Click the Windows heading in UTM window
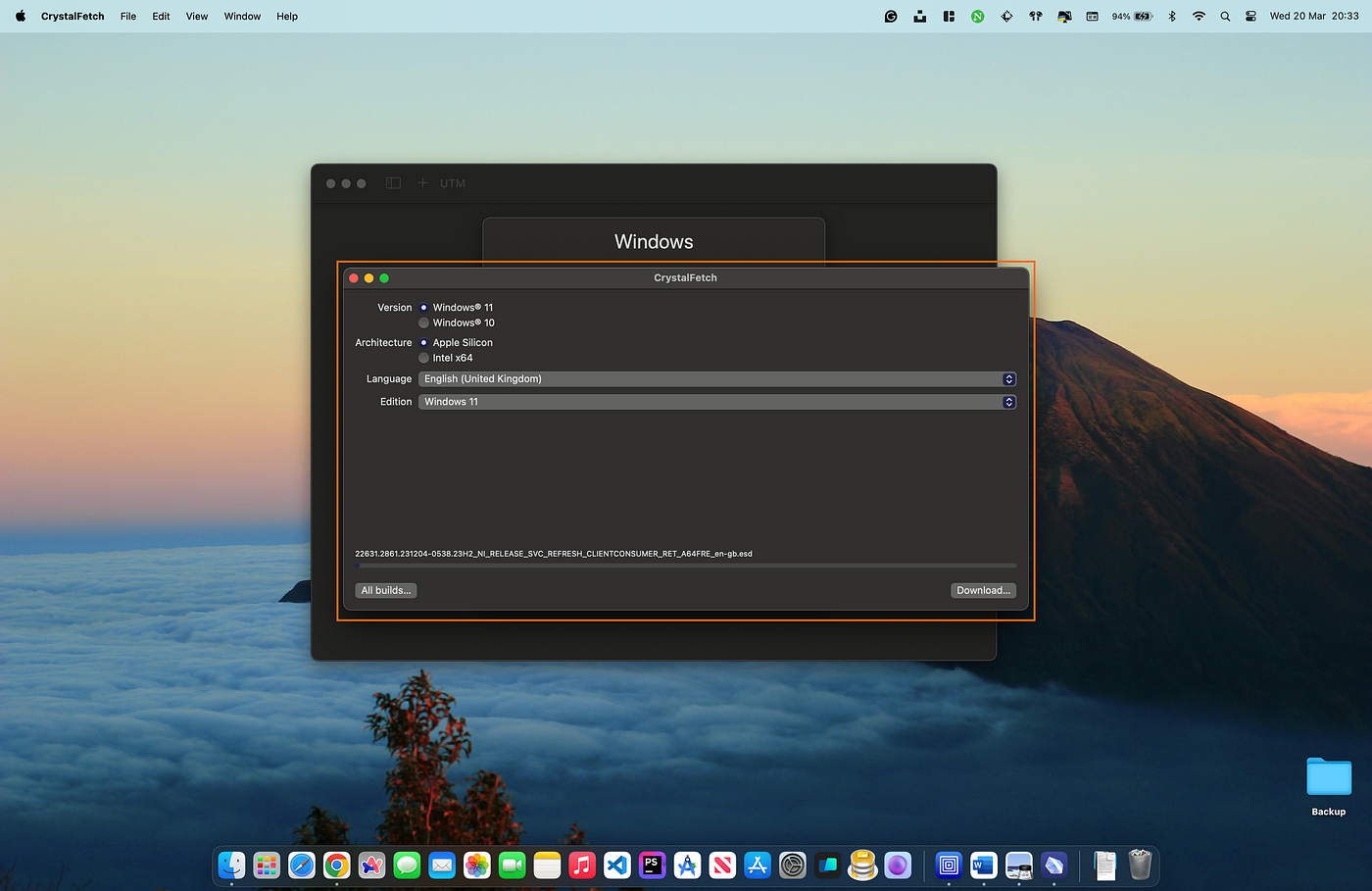 [x=654, y=242]
